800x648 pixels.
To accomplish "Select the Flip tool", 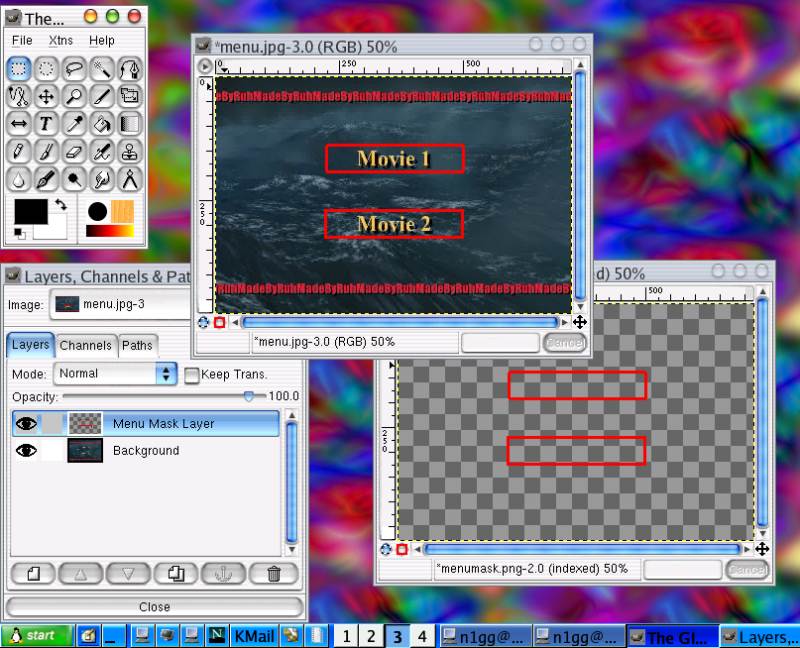I will click(x=19, y=123).
